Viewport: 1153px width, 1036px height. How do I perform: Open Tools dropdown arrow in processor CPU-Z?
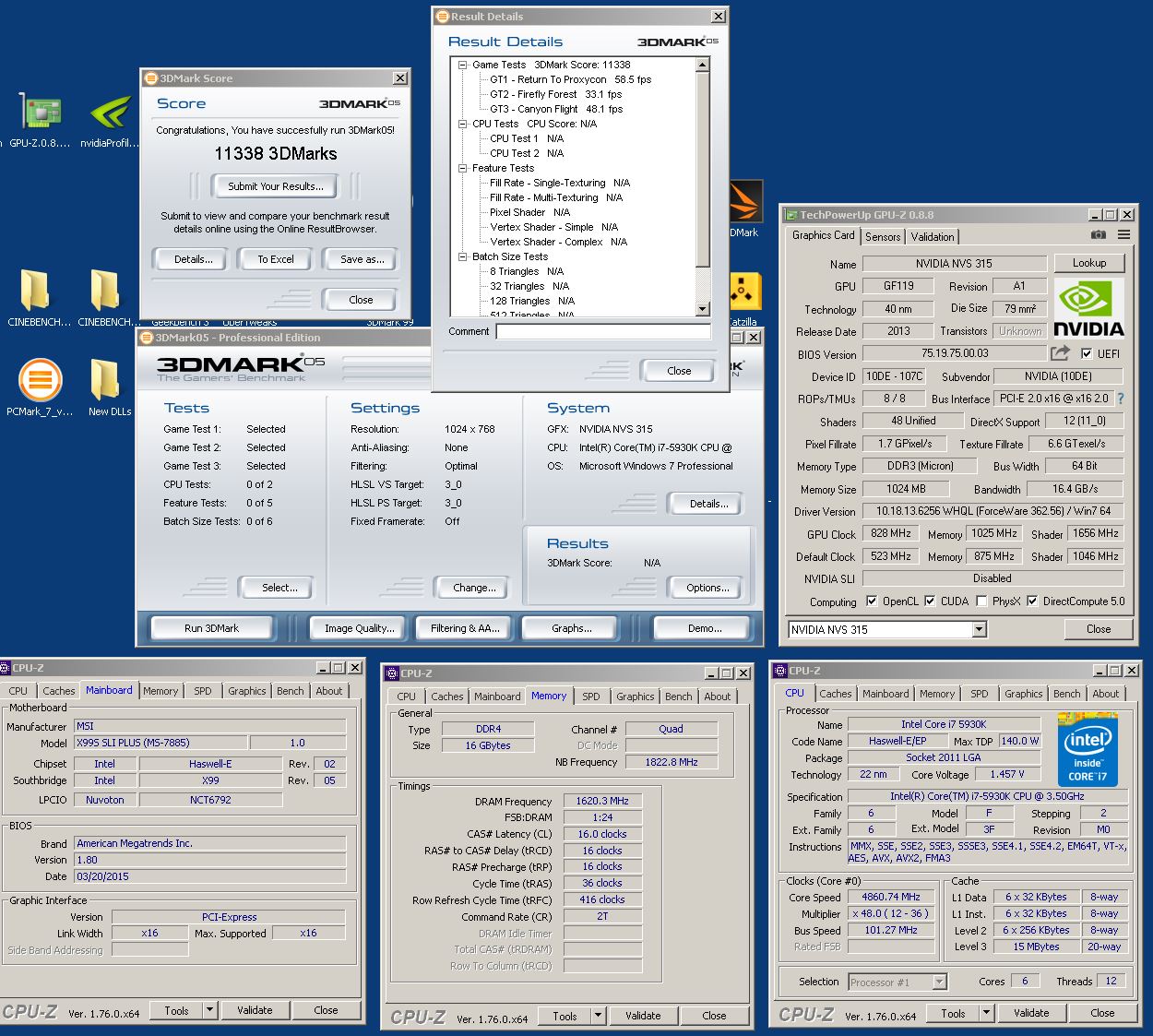coord(986,1013)
